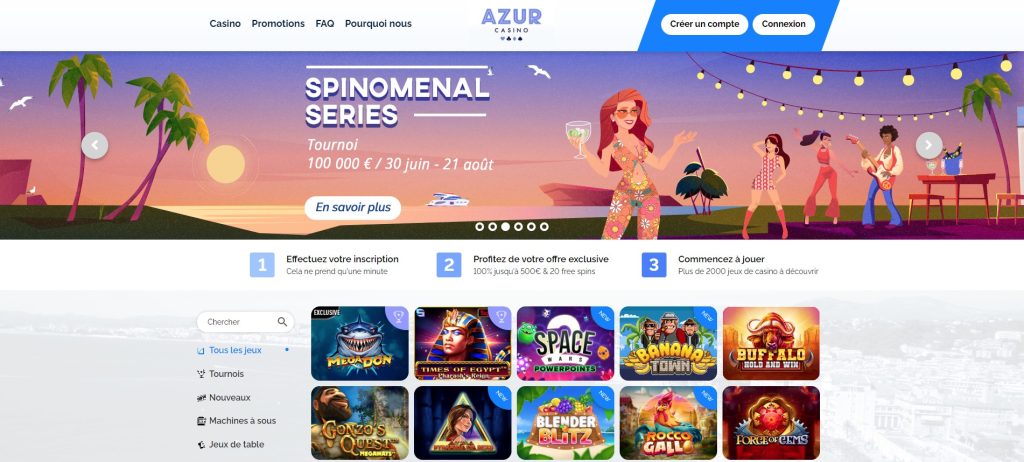Click the Connexion button
Image resolution: width=1024 pixels, height=462 pixels.
[x=784, y=24]
